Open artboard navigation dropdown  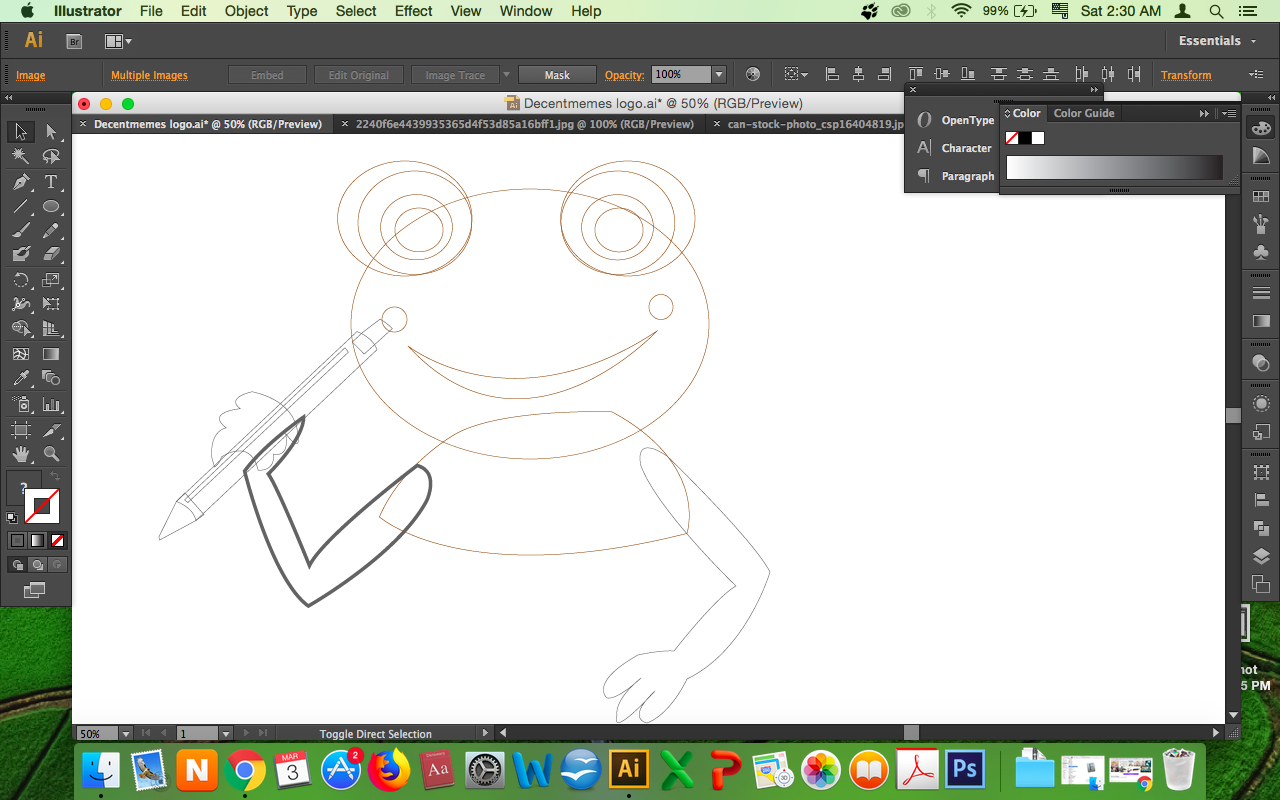[x=226, y=733]
